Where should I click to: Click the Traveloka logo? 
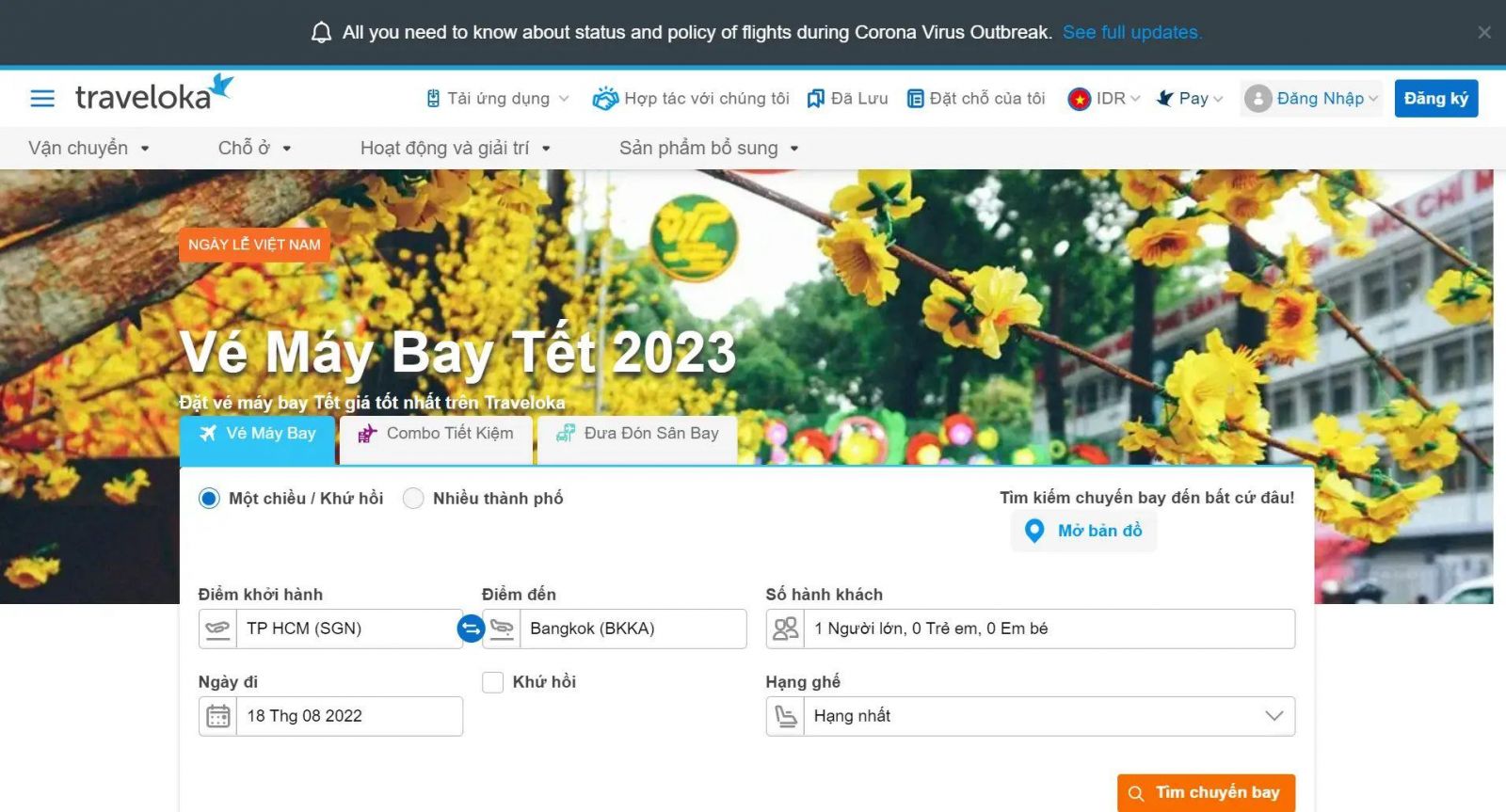[154, 93]
